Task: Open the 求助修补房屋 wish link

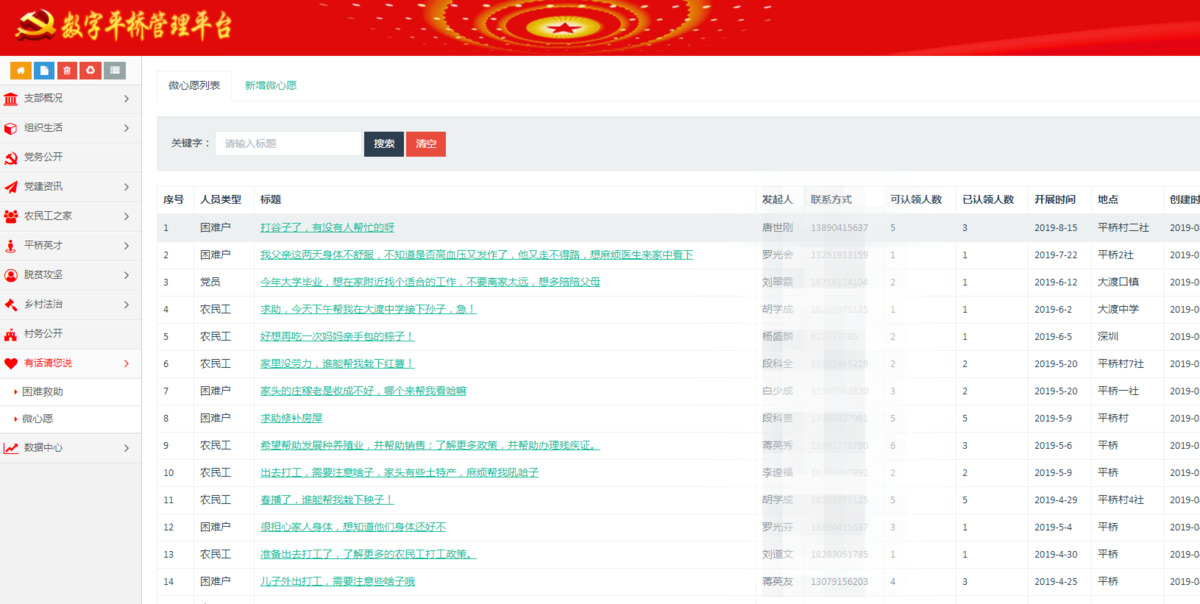Action: (x=291, y=418)
